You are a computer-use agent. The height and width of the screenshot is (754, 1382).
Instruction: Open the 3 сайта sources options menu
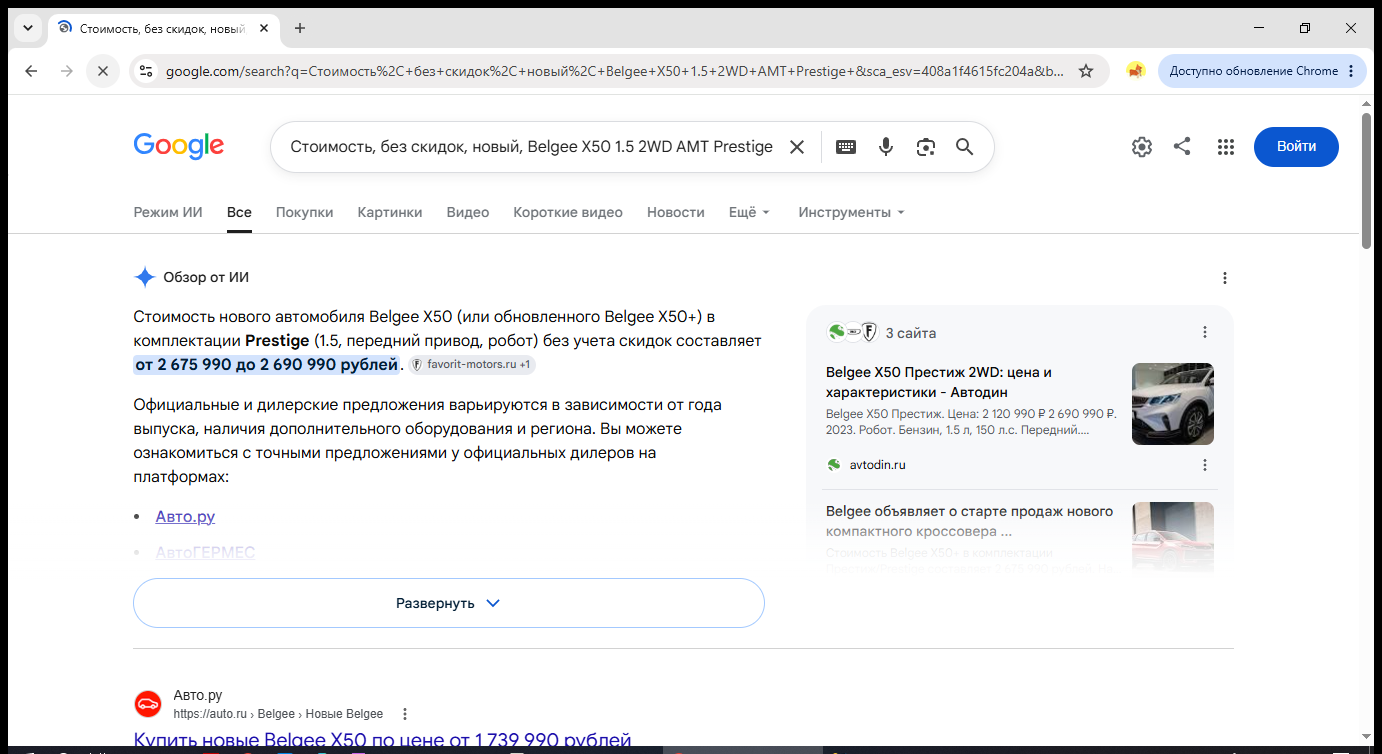tap(1205, 332)
